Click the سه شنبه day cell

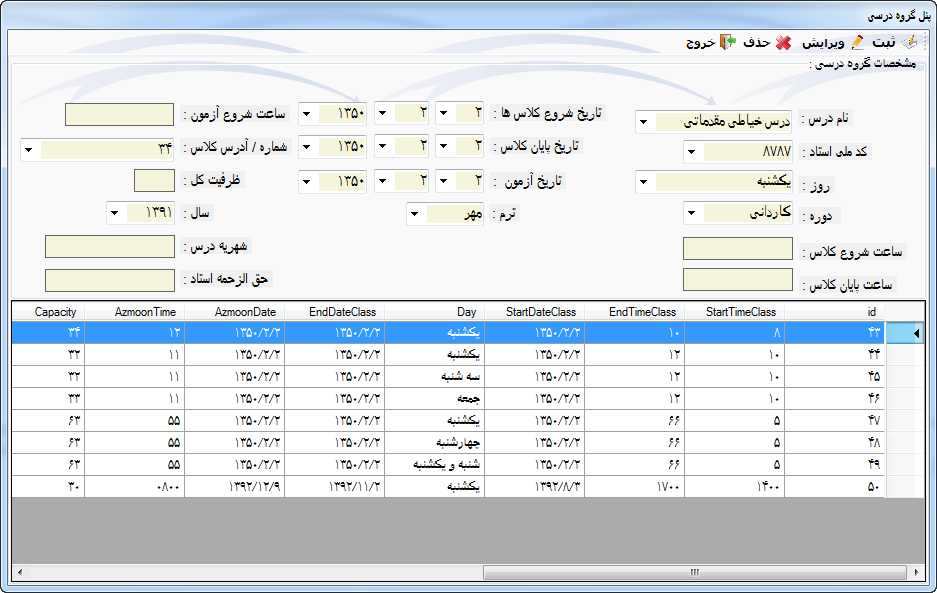[x=434, y=377]
